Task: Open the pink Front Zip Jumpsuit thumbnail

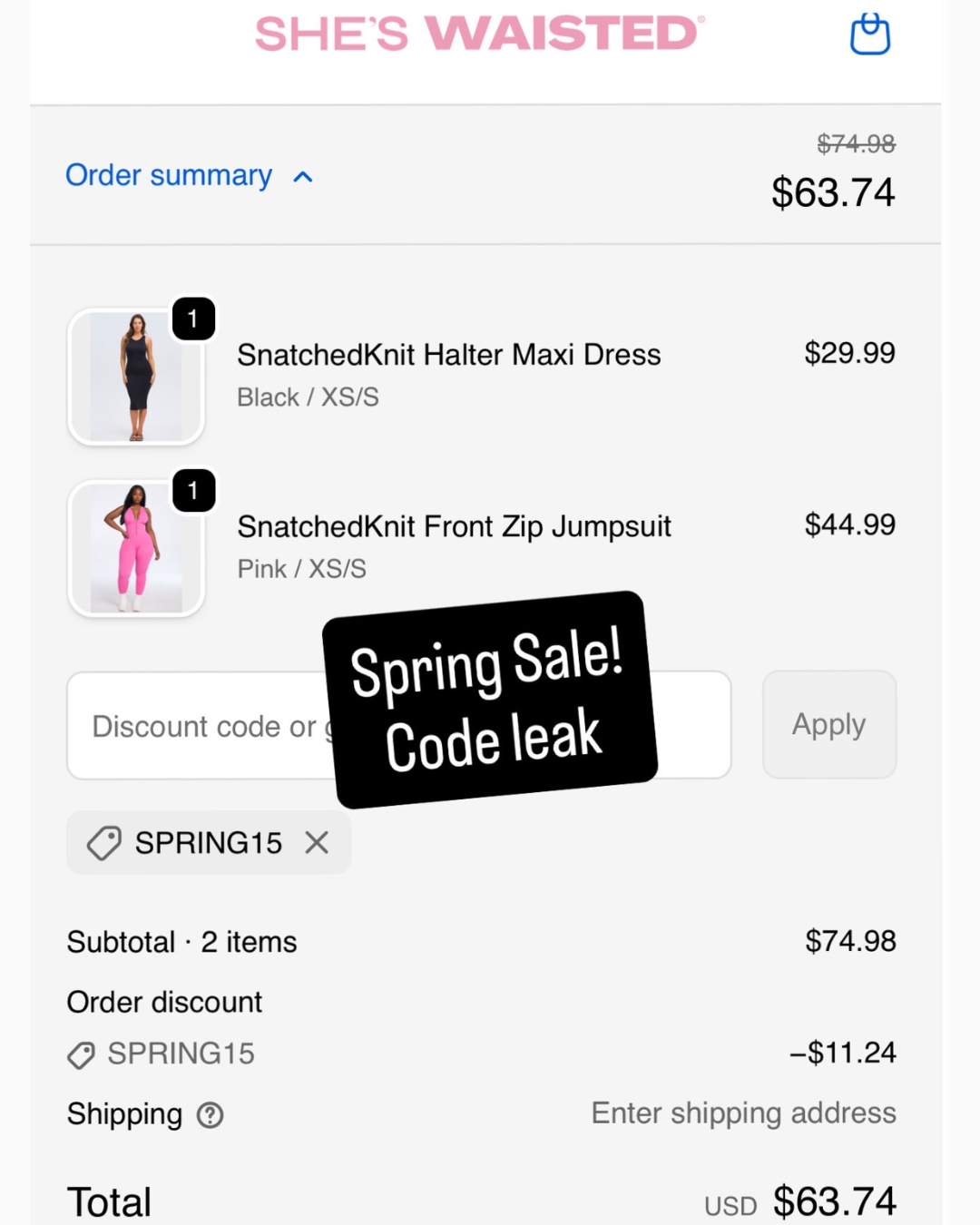Action: [136, 548]
